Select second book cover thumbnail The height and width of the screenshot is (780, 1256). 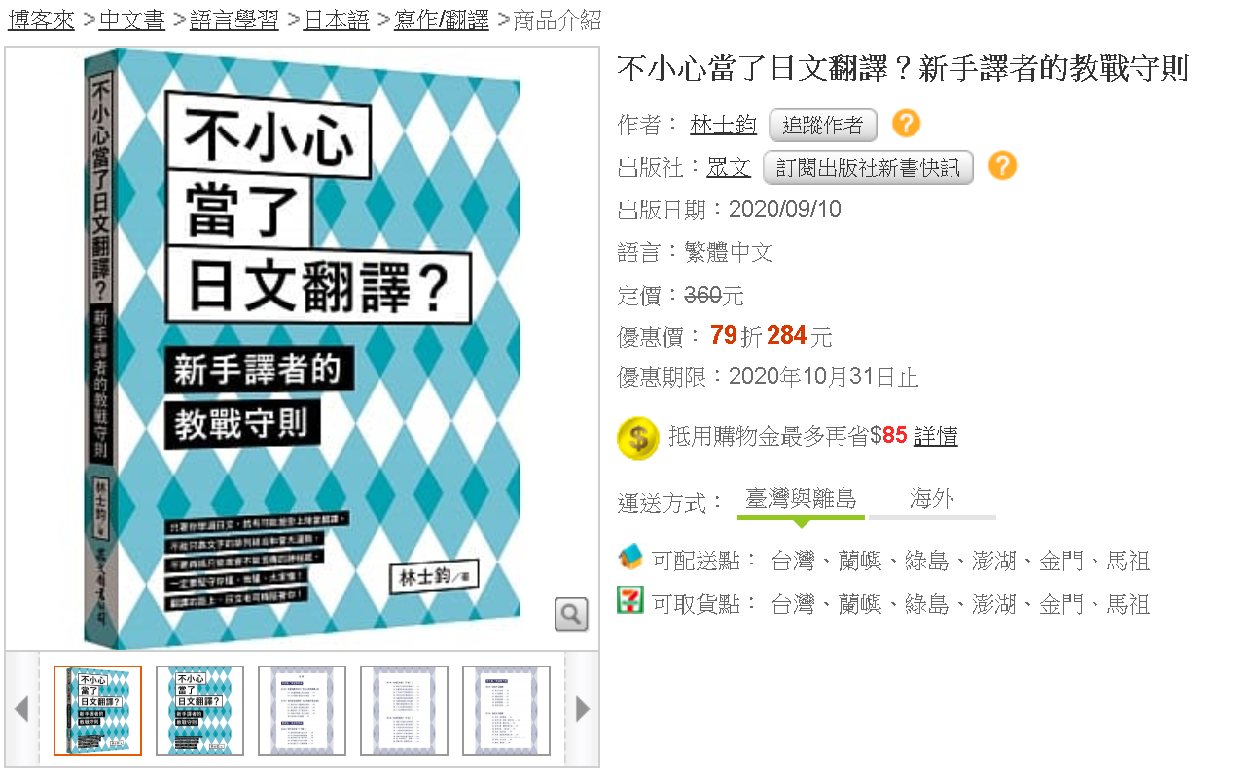(200, 710)
